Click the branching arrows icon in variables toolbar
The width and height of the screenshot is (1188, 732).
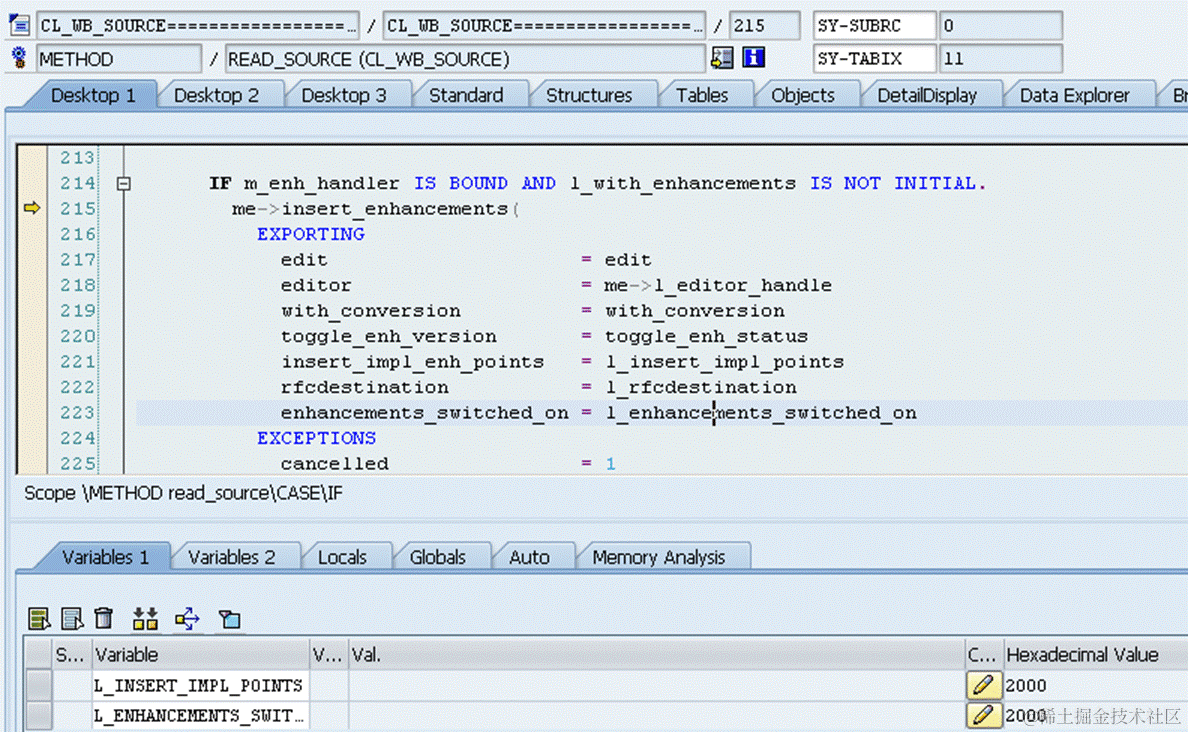coord(187,618)
